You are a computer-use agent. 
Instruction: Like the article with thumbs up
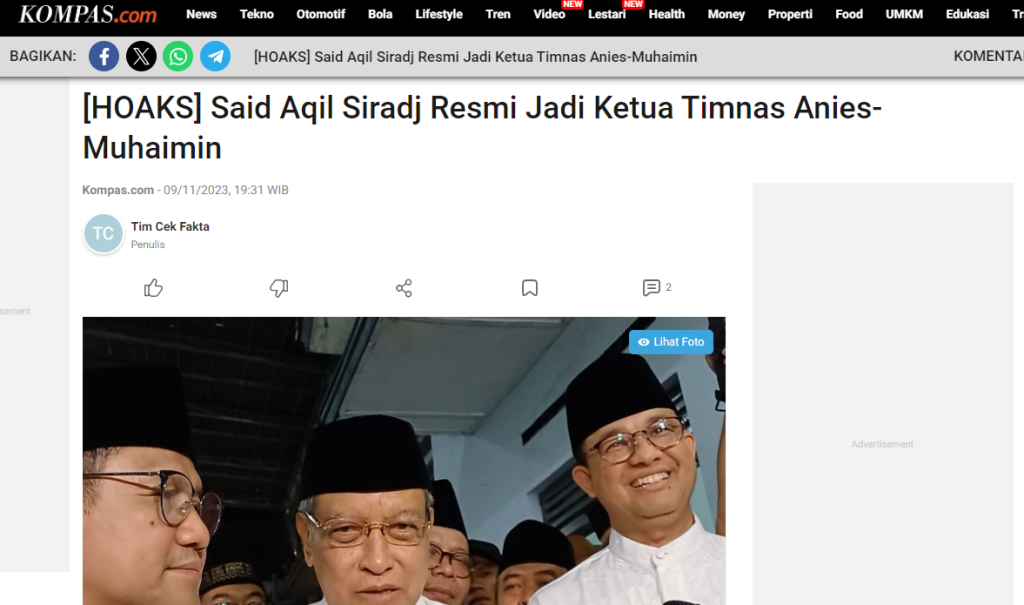[153, 288]
